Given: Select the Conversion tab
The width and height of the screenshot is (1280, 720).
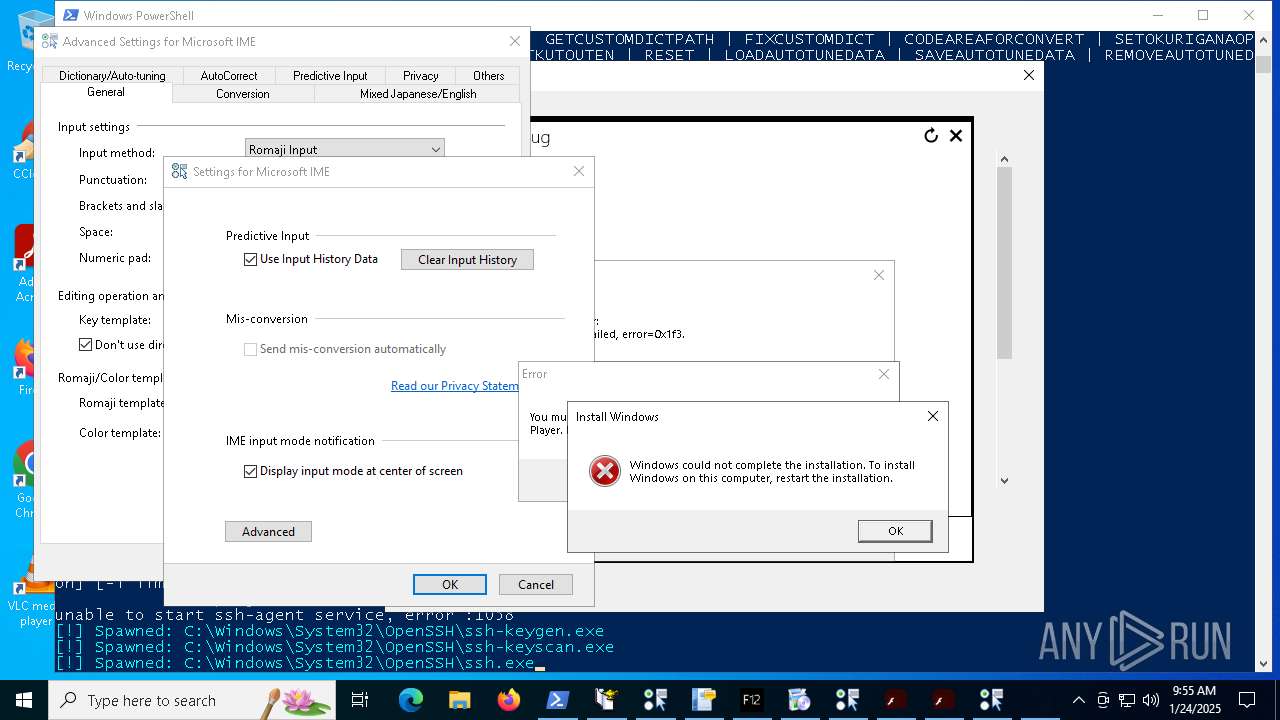Looking at the screenshot, I should tap(243, 93).
